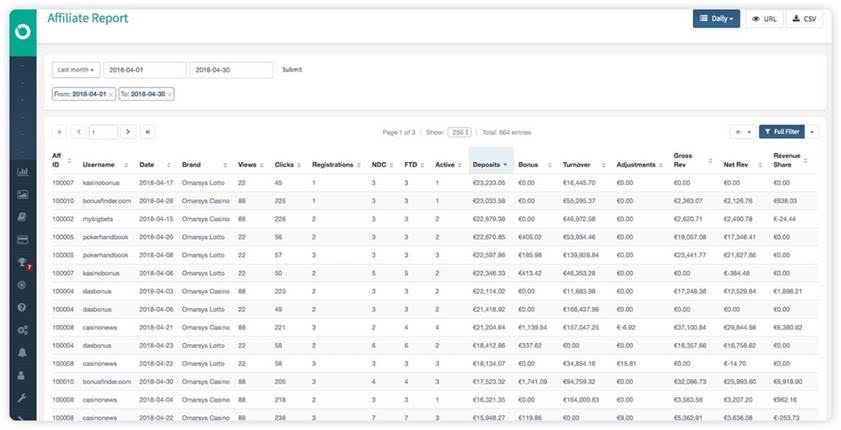Change the Show 250 entries selector
This screenshot has height=430, width=841.
tap(459, 132)
